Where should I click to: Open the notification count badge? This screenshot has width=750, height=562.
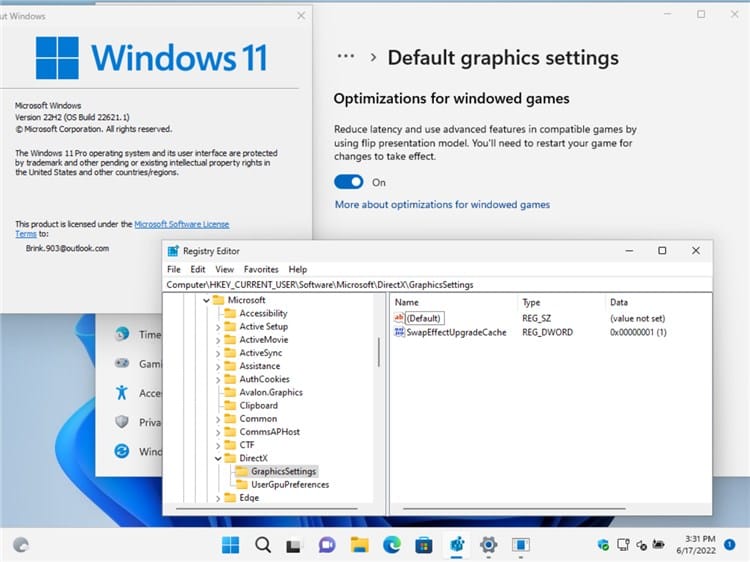point(729,544)
